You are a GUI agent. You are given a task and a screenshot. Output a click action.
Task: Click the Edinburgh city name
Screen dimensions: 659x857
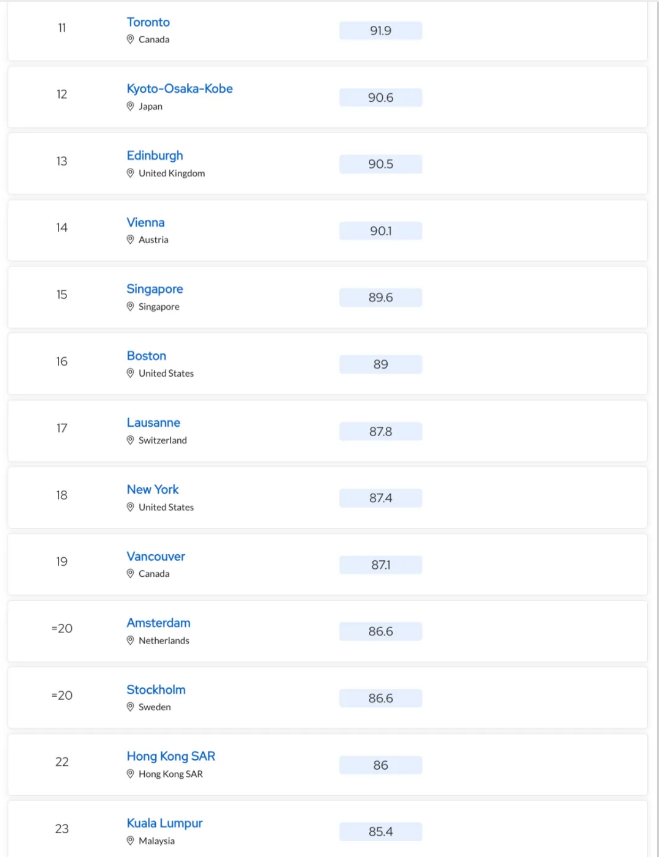coord(155,156)
